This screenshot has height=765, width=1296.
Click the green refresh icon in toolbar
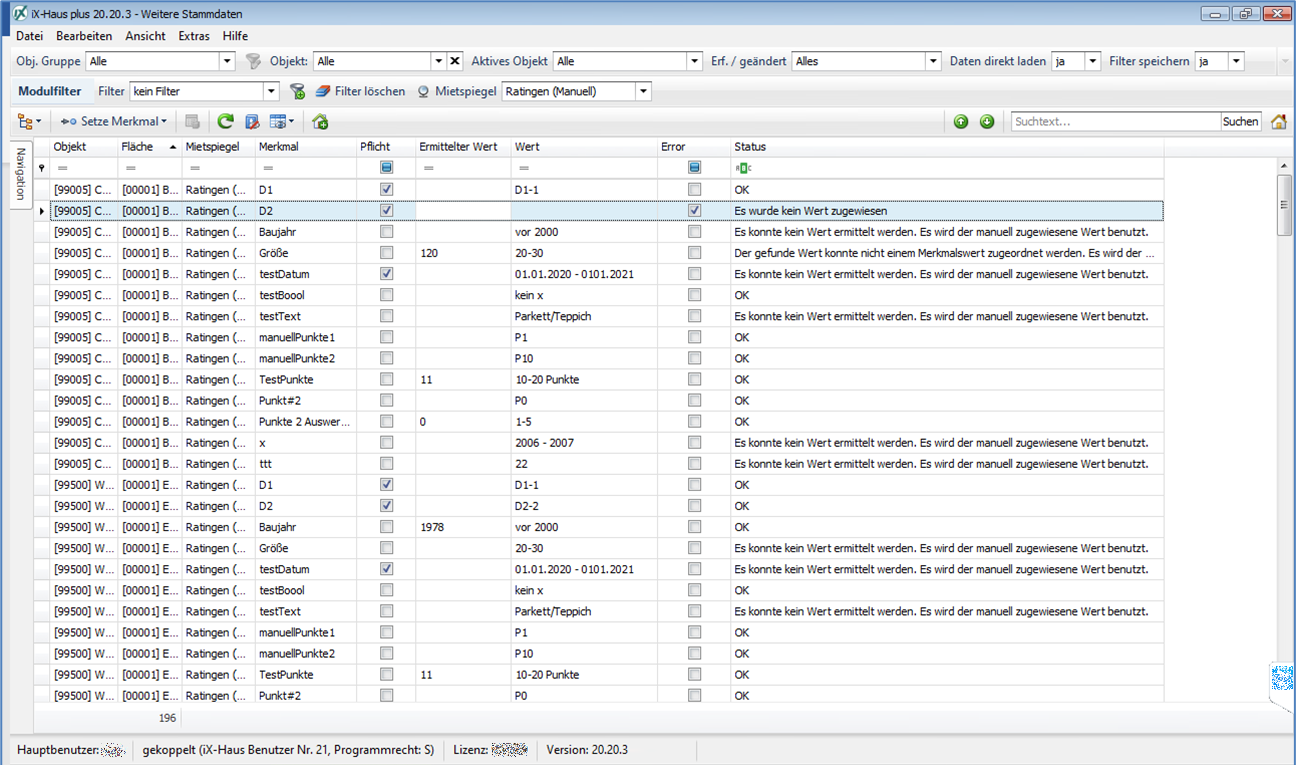pos(225,122)
